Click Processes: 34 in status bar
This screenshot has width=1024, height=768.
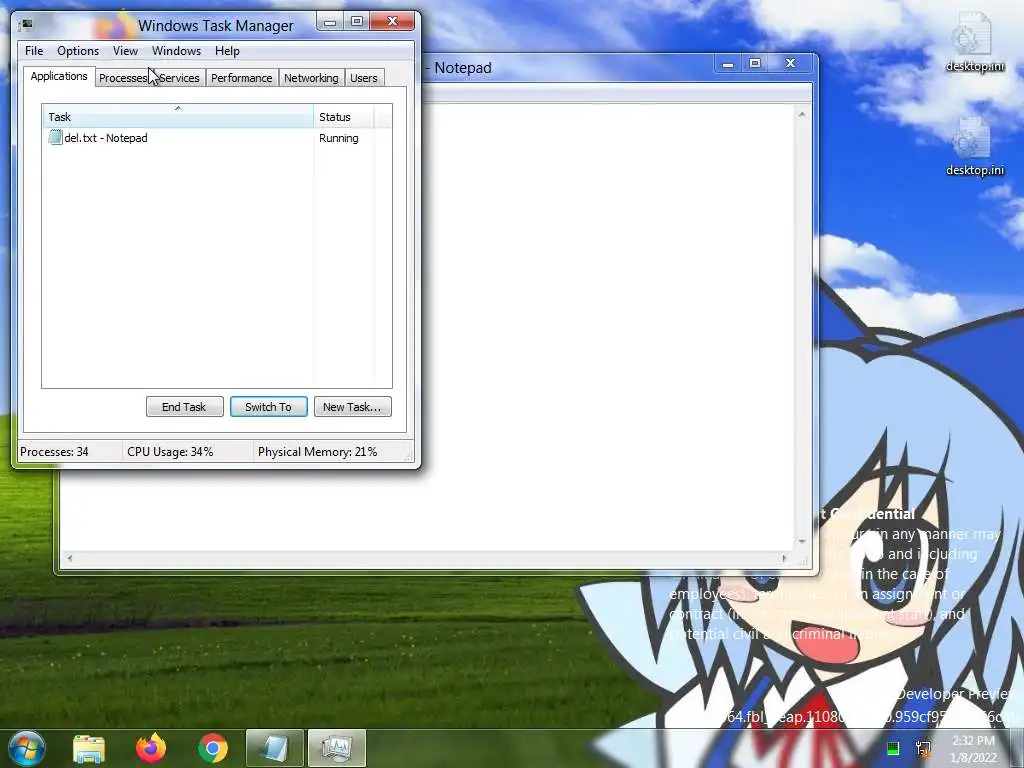click(54, 452)
